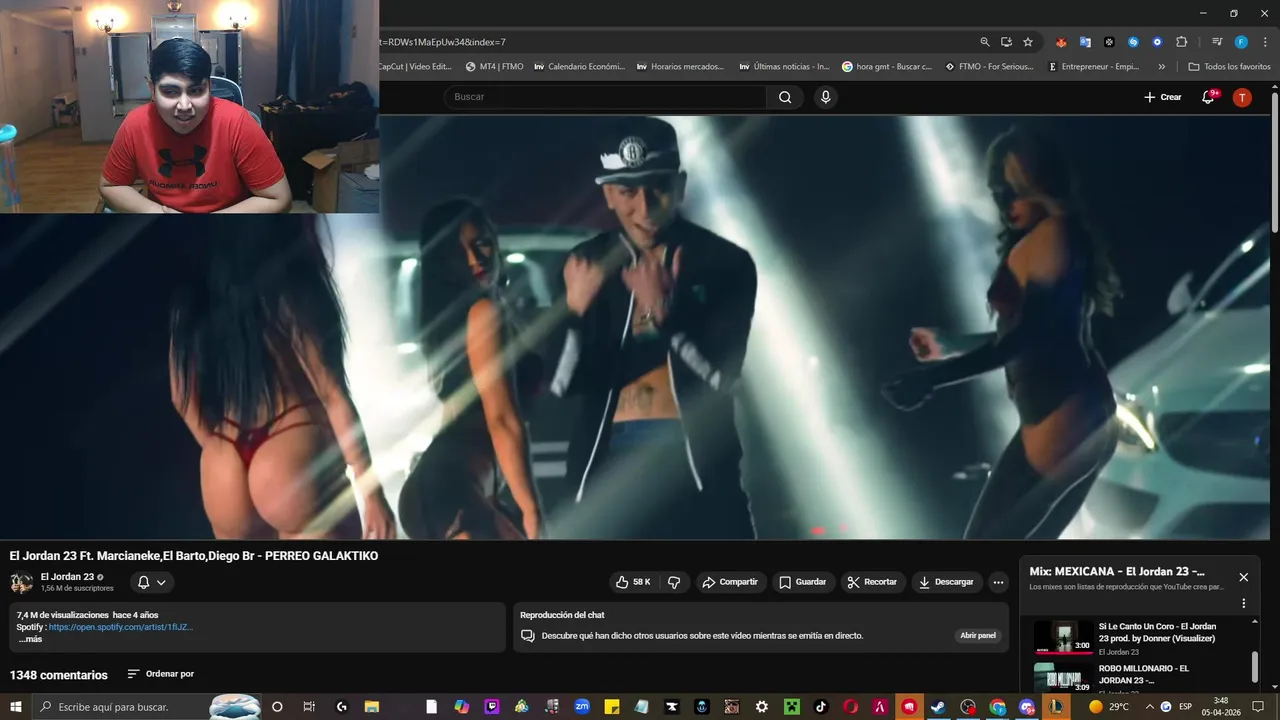Click the Mix: MEXICANA playlist title
1280x720 pixels.
[x=1117, y=572]
